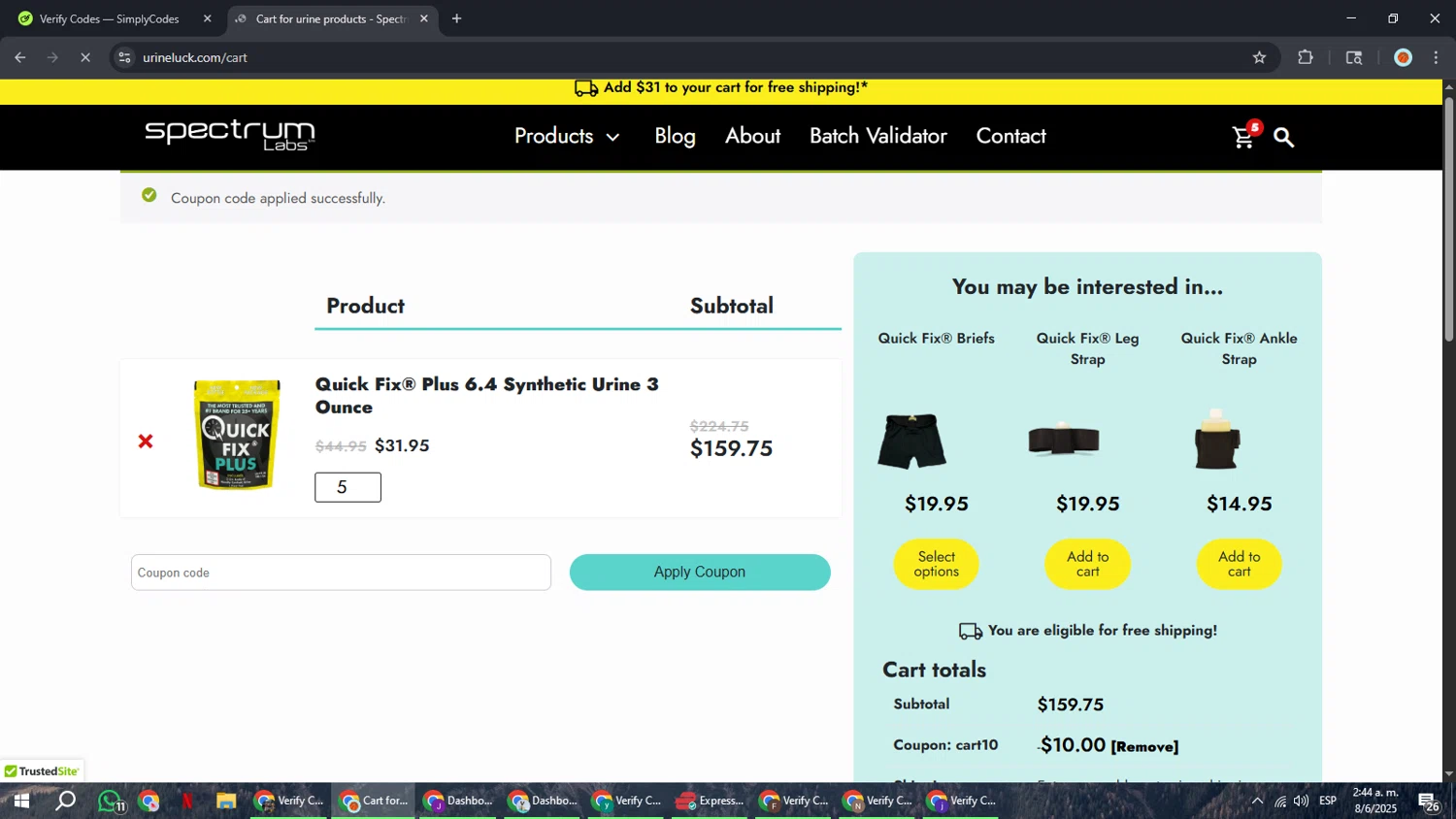Add Quick Fix Leg Strap to cart

(1087, 564)
